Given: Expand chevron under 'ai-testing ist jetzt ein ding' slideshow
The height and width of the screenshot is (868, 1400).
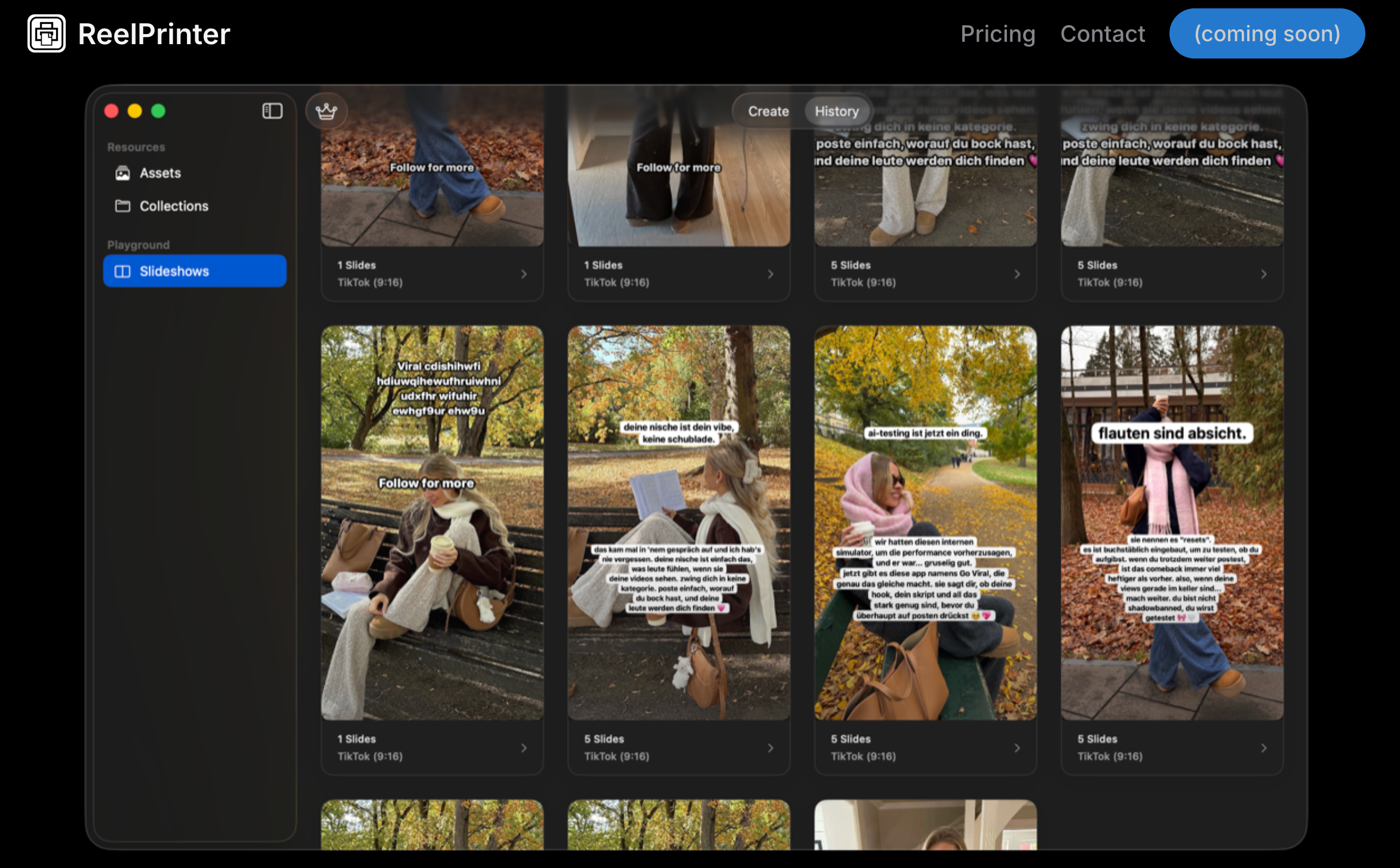Looking at the screenshot, I should coord(1017,748).
